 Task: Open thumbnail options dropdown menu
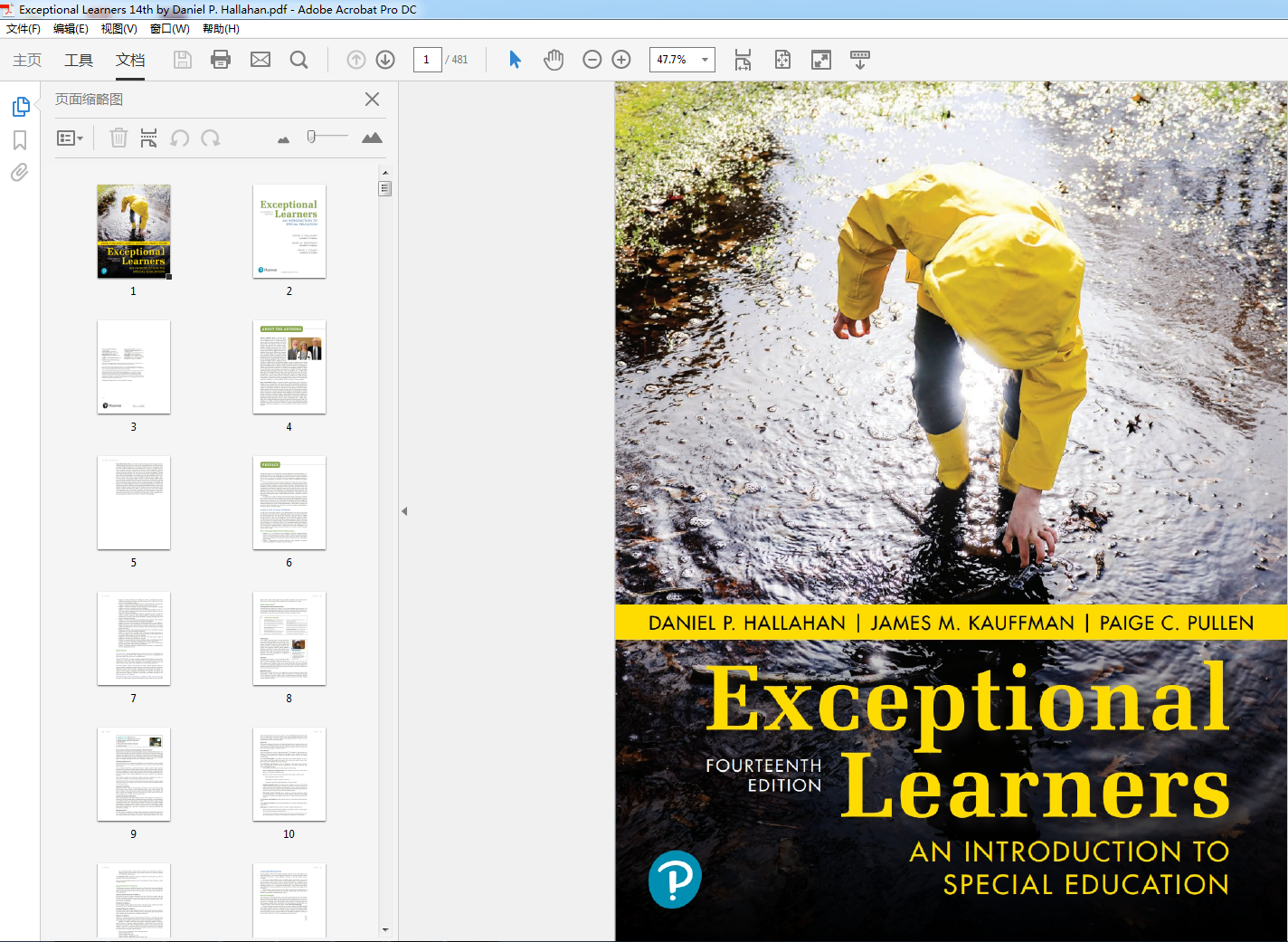pyautogui.click(x=70, y=138)
